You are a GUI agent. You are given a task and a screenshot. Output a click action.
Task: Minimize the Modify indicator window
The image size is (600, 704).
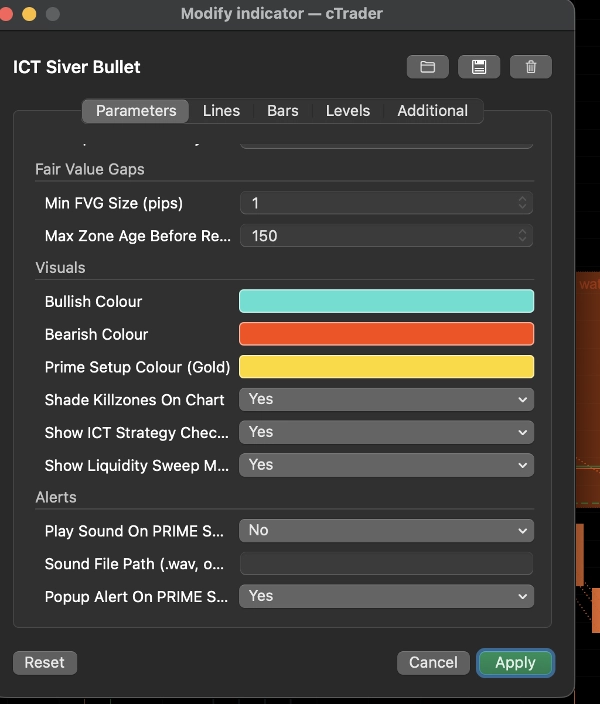coord(29,14)
